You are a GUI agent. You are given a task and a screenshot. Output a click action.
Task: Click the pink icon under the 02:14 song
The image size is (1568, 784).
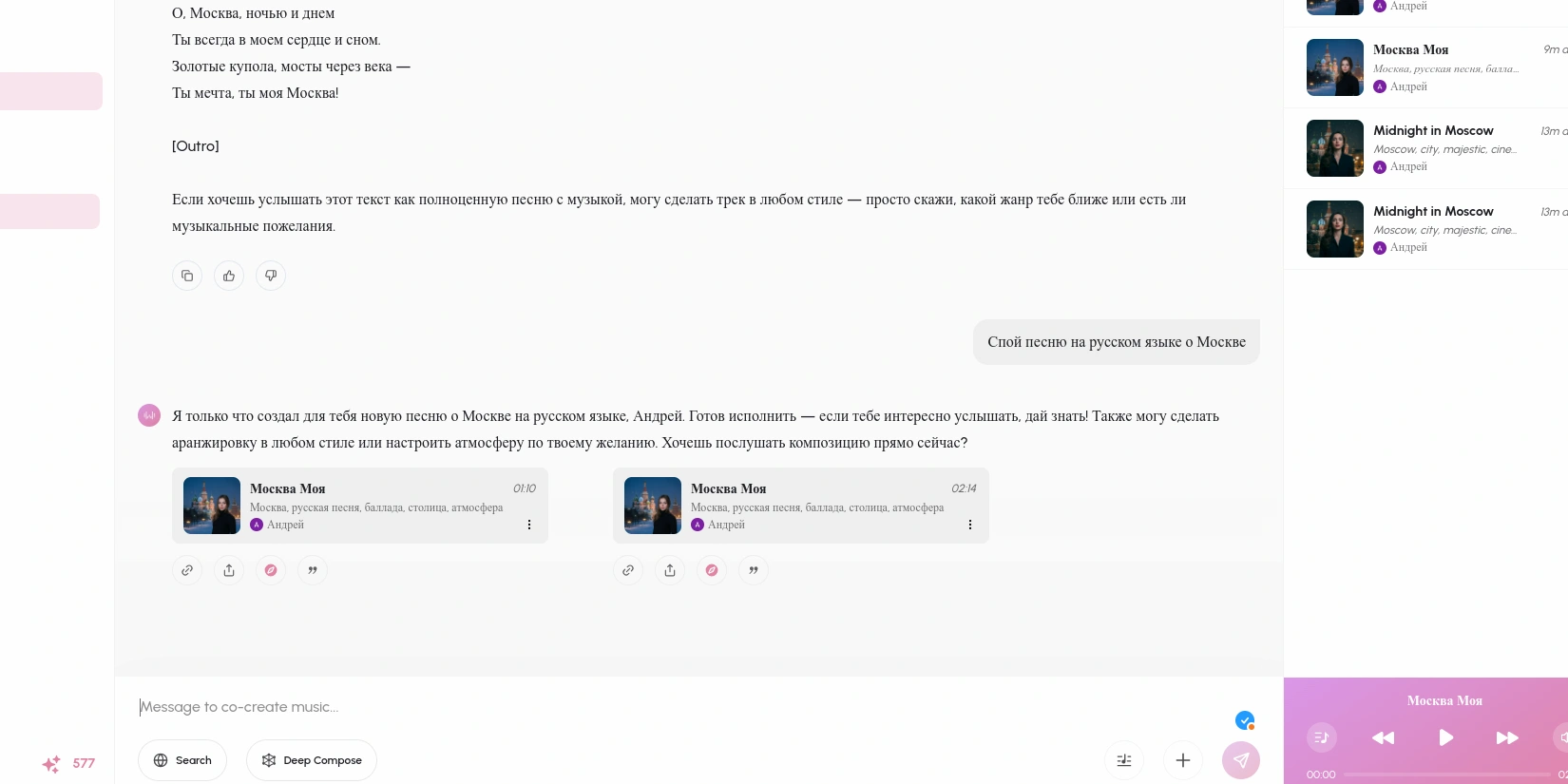click(x=712, y=570)
